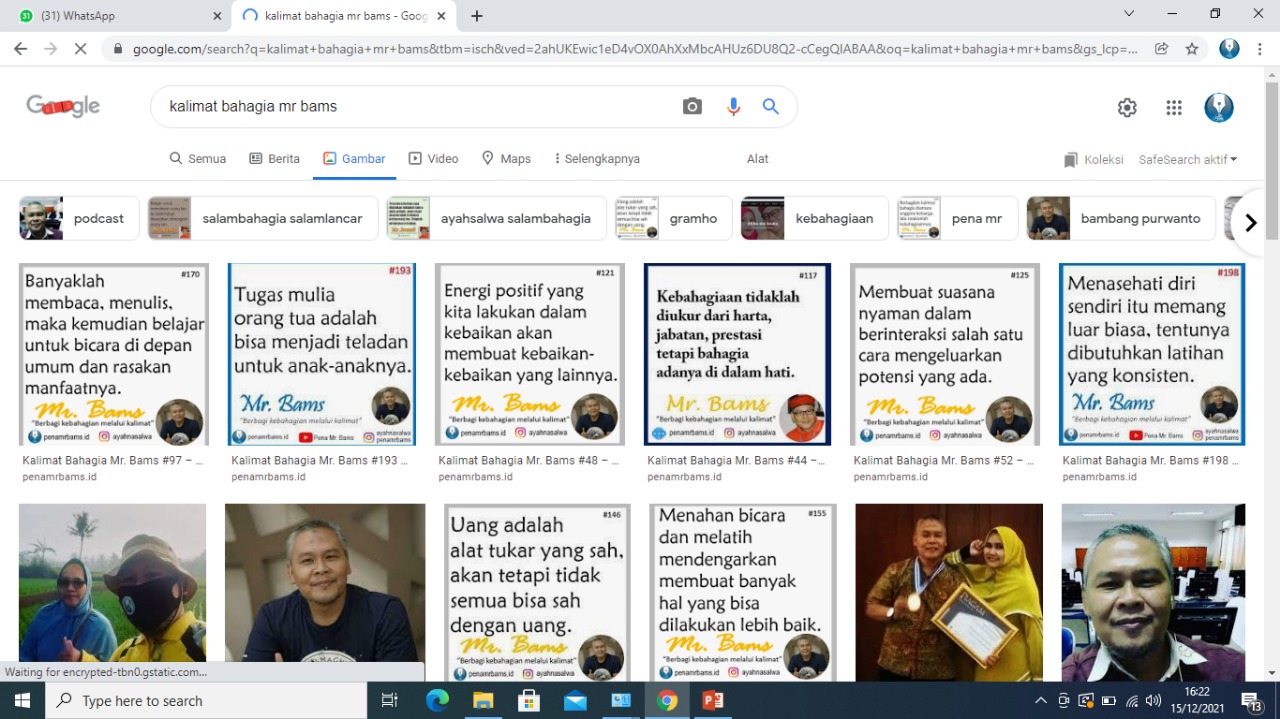Open image quote #117 Kebahagiaan tidaklah
This screenshot has height=719, width=1280.
[x=737, y=354]
